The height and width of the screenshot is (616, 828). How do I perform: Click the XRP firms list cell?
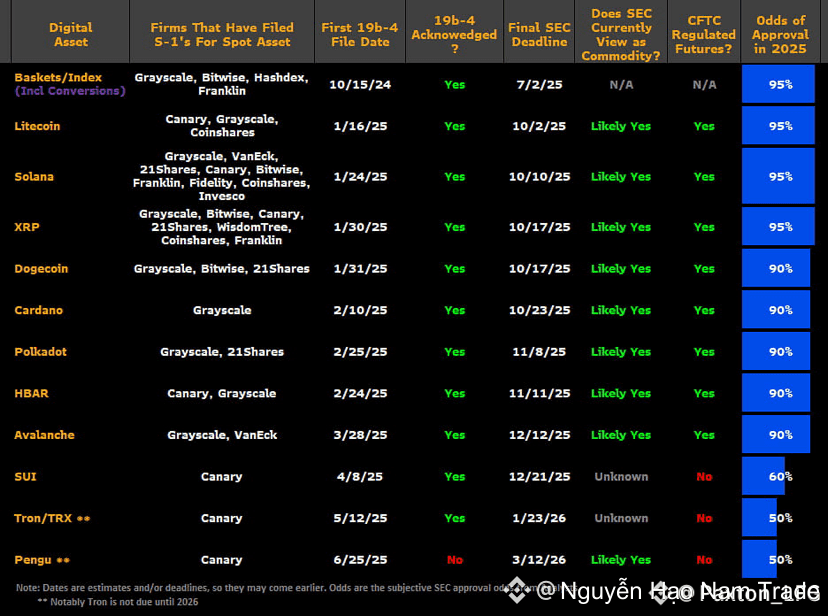click(222, 227)
